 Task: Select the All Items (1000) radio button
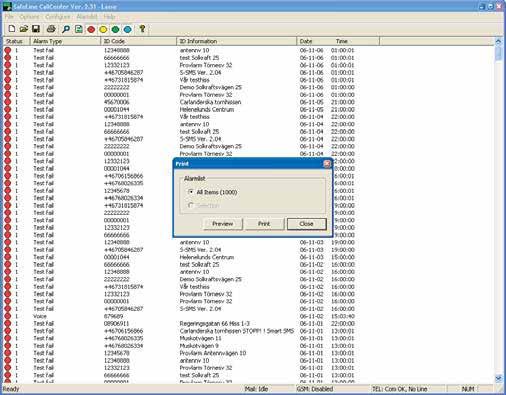pyautogui.click(x=191, y=192)
